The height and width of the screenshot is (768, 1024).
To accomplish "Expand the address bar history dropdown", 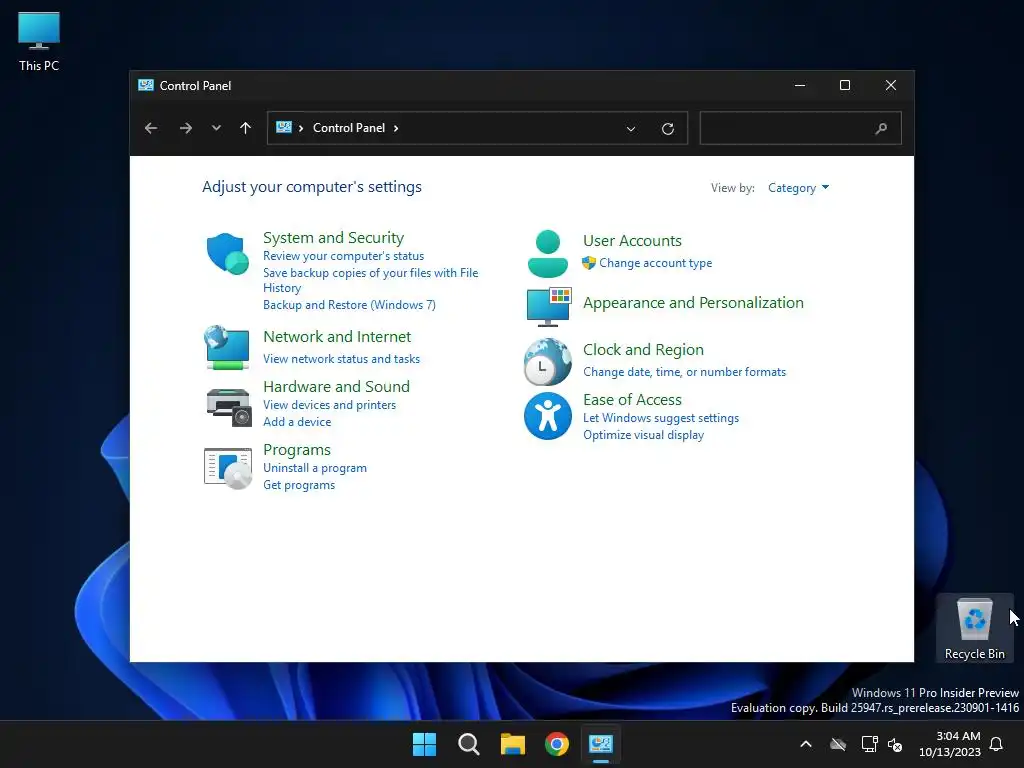I will [631, 129].
